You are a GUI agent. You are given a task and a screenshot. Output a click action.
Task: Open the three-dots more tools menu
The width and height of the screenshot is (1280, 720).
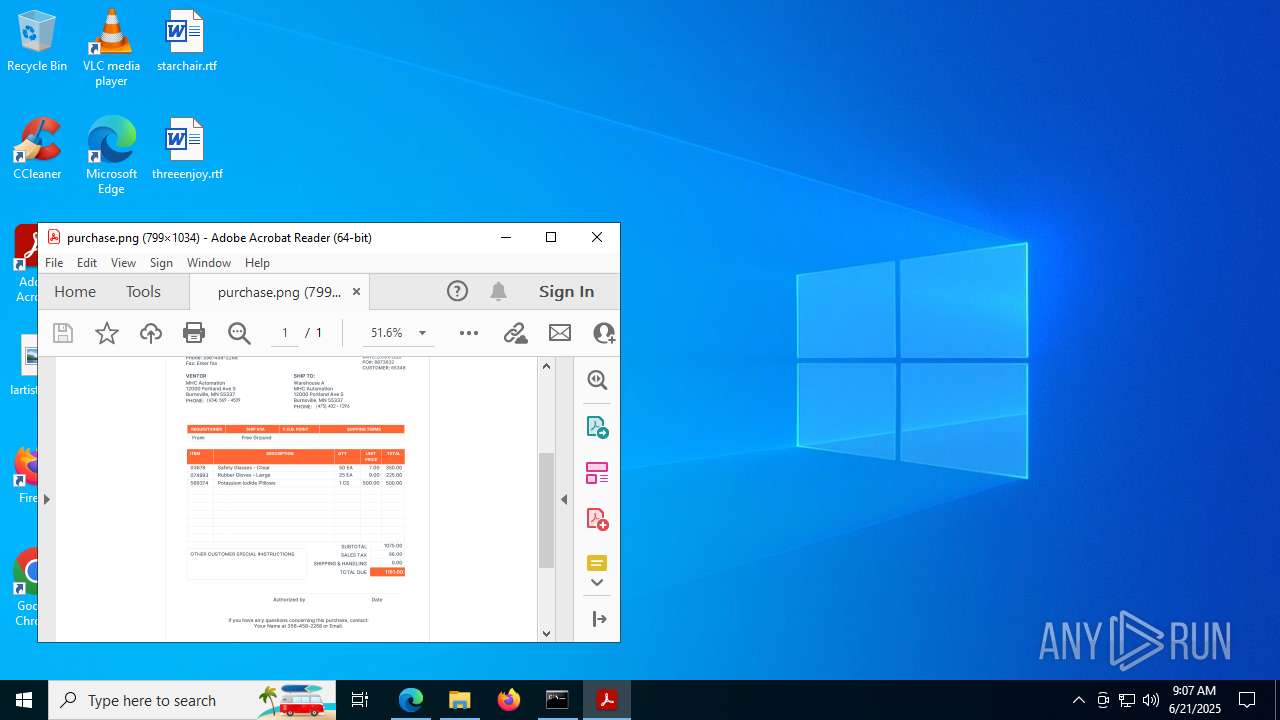(469, 333)
